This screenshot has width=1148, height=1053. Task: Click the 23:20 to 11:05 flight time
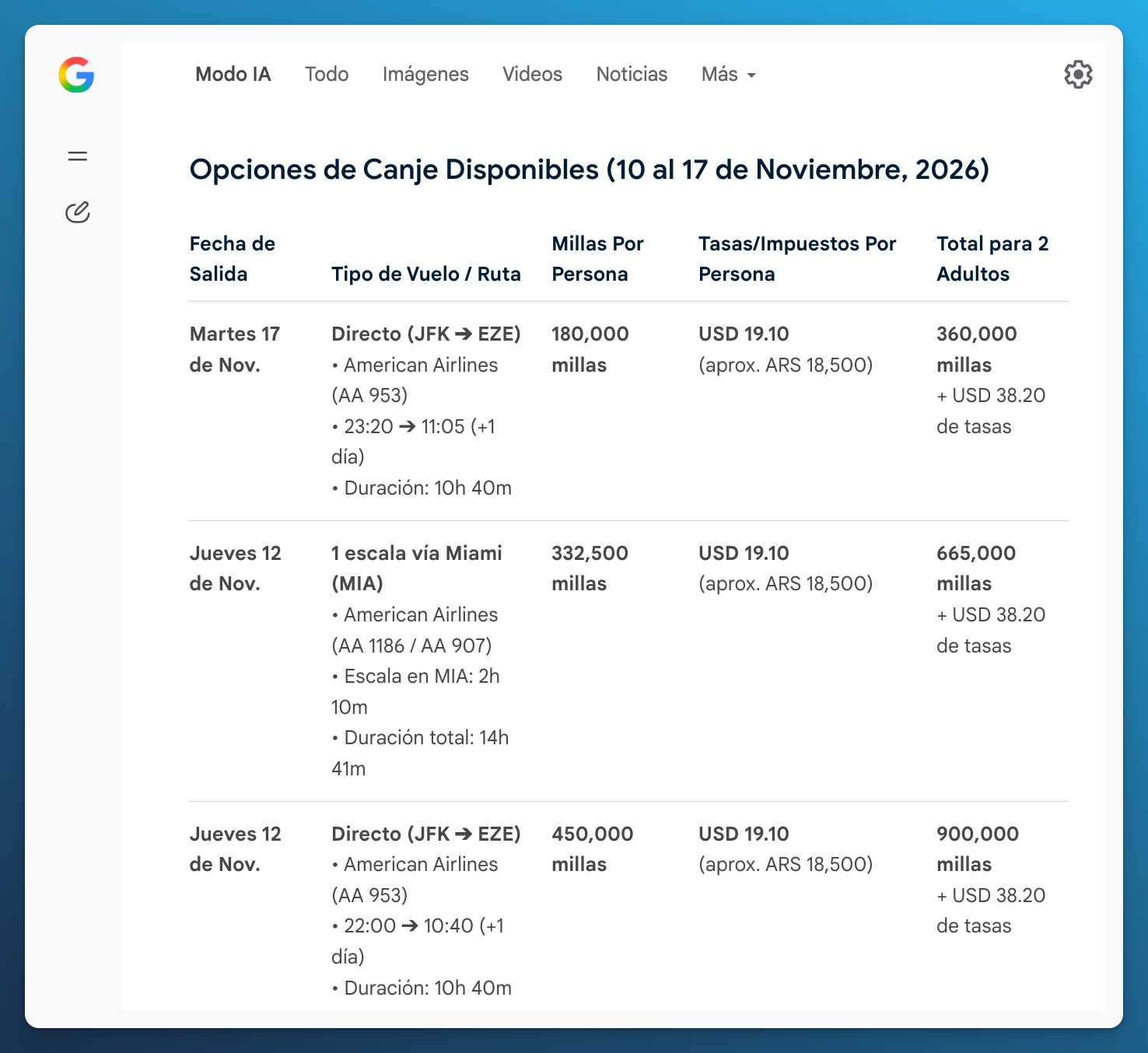point(413,442)
